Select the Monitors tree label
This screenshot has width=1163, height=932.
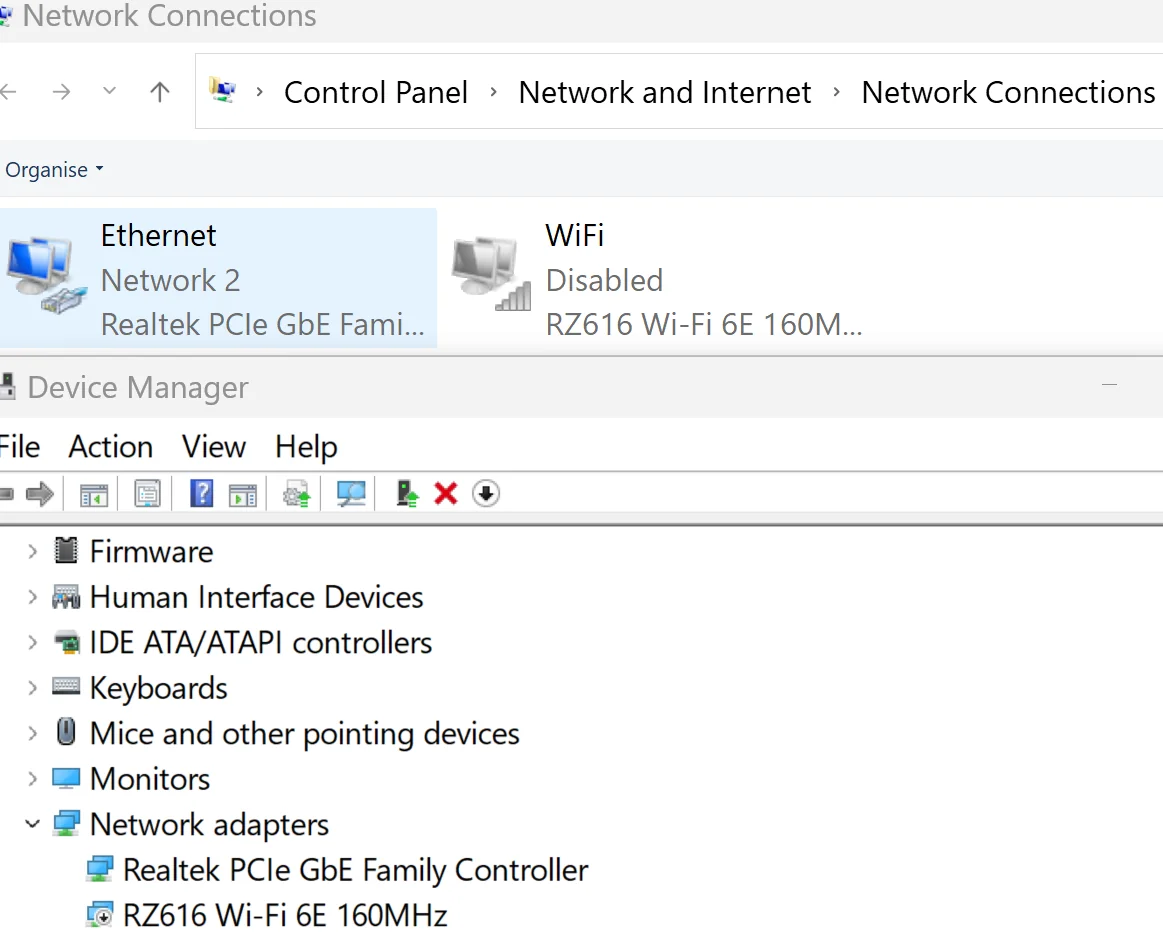pos(150,779)
